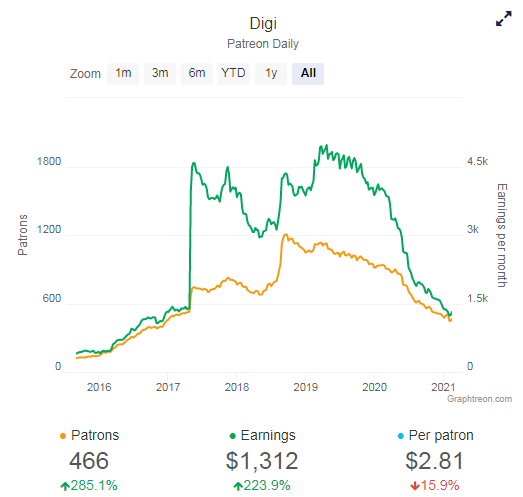Viewport: 523px width, 497px height.
Task: Click the 285.1% patrons change
Action: pyautogui.click(x=94, y=485)
